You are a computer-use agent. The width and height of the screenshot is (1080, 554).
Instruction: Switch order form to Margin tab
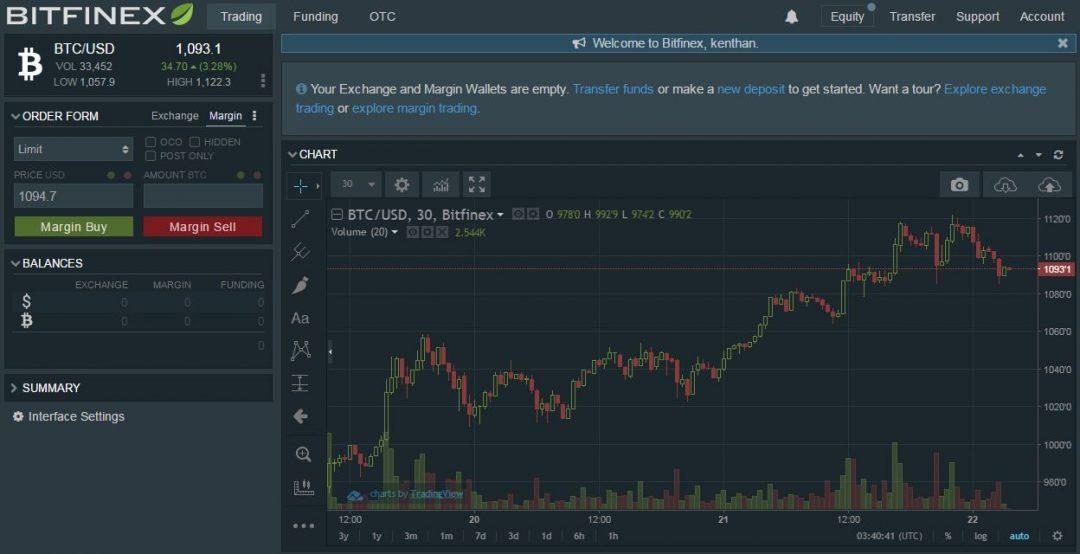pyautogui.click(x=226, y=116)
